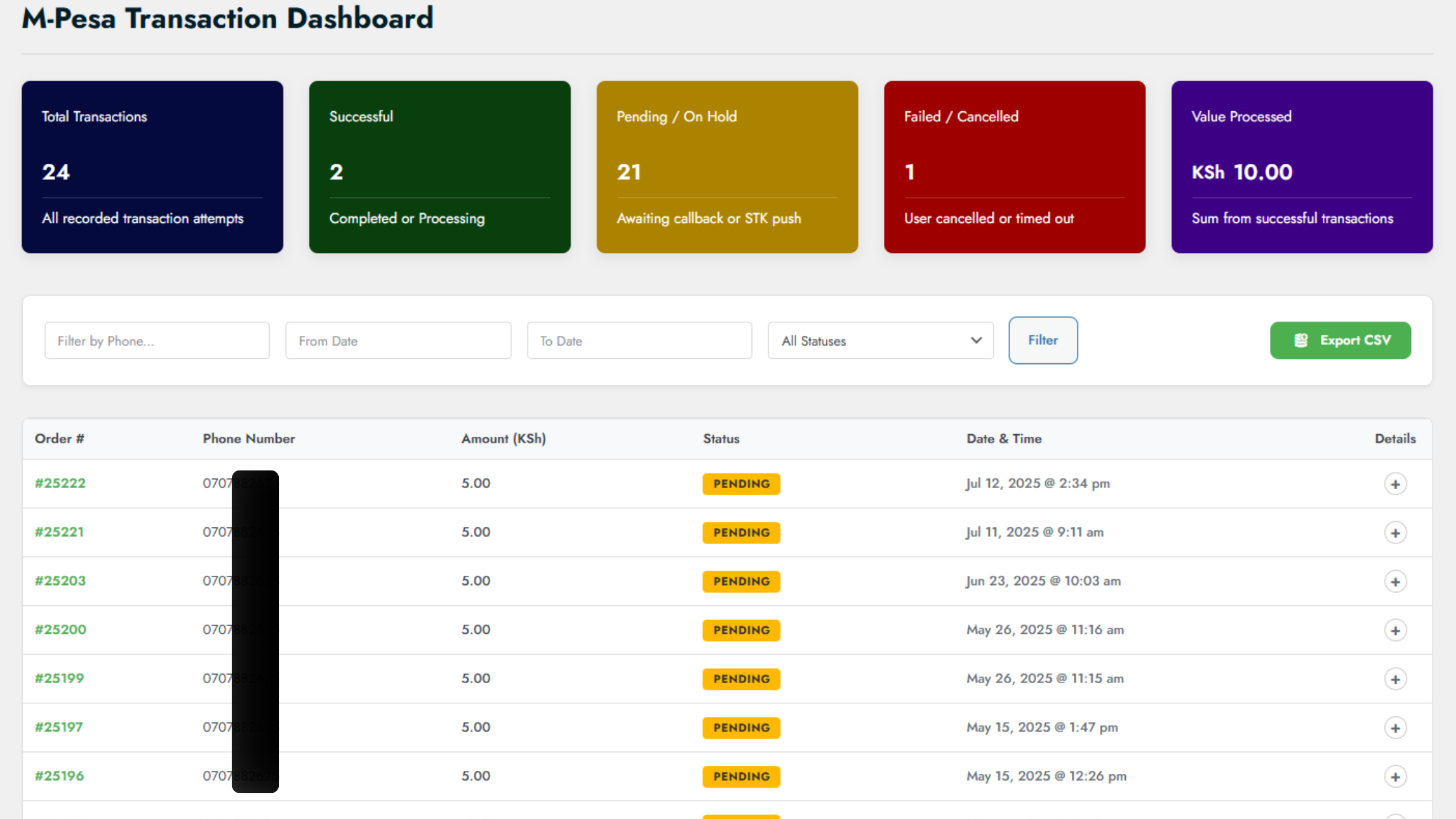Image resolution: width=1456 pixels, height=819 pixels.
Task: Select the Successful card
Action: click(x=439, y=167)
